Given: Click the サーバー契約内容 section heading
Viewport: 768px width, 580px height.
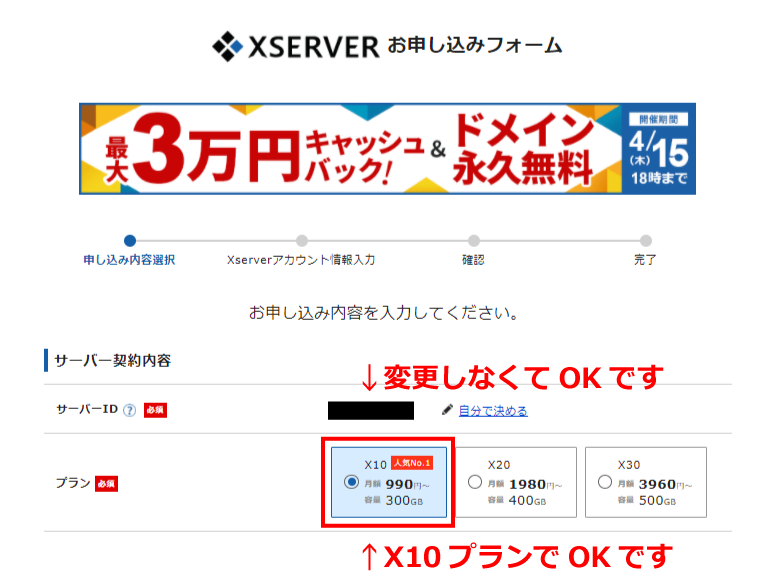Looking at the screenshot, I should [113, 361].
